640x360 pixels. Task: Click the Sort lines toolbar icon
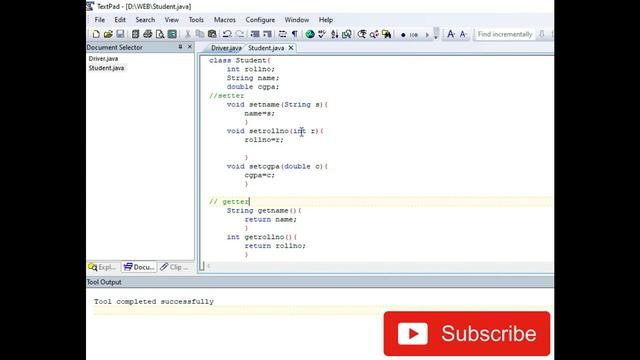[334, 34]
